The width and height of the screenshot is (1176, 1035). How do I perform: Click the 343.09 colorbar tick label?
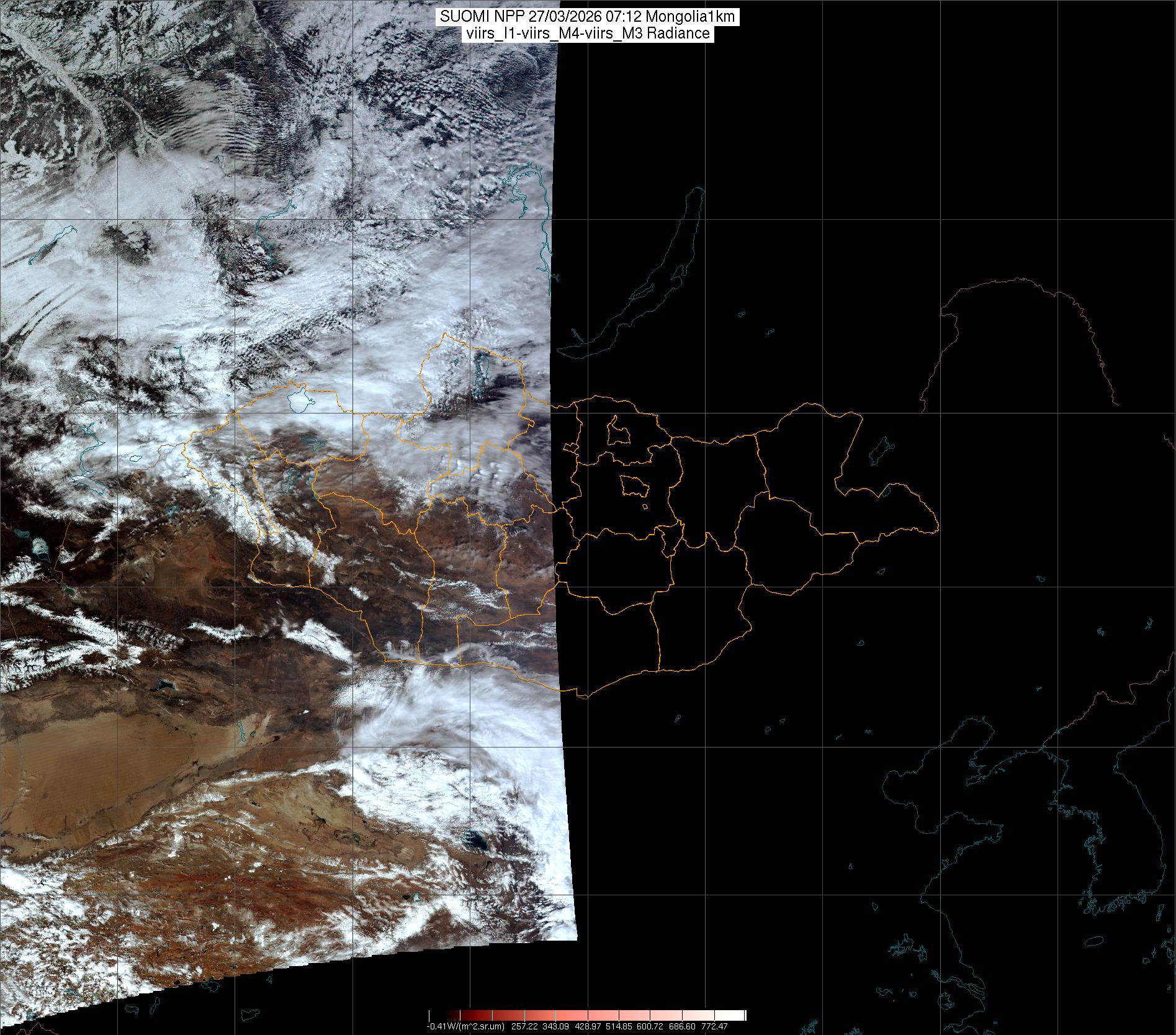[x=557, y=1026]
